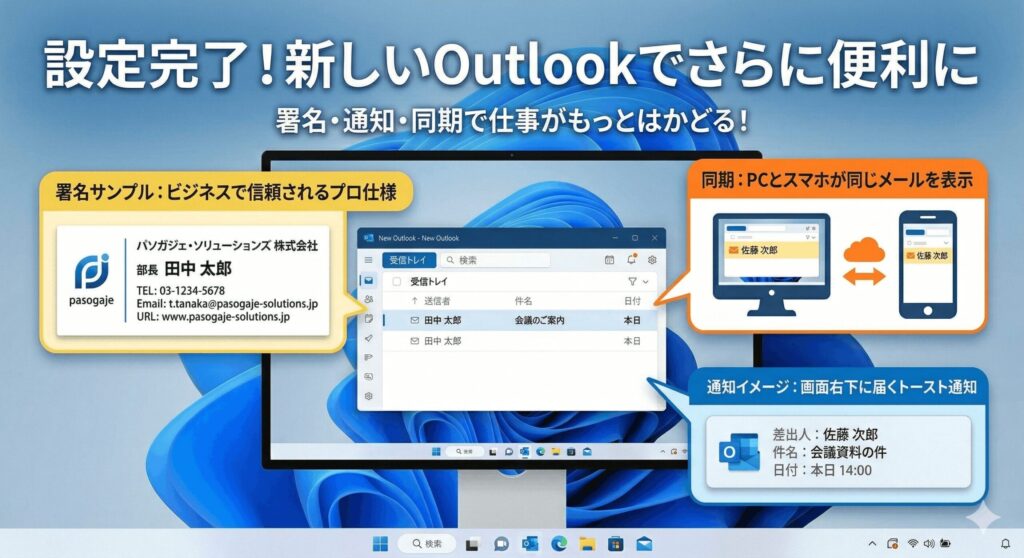Tick the select-all checkbox beside 受信トレイ header
This screenshot has width=1024, height=558.
click(x=396, y=282)
